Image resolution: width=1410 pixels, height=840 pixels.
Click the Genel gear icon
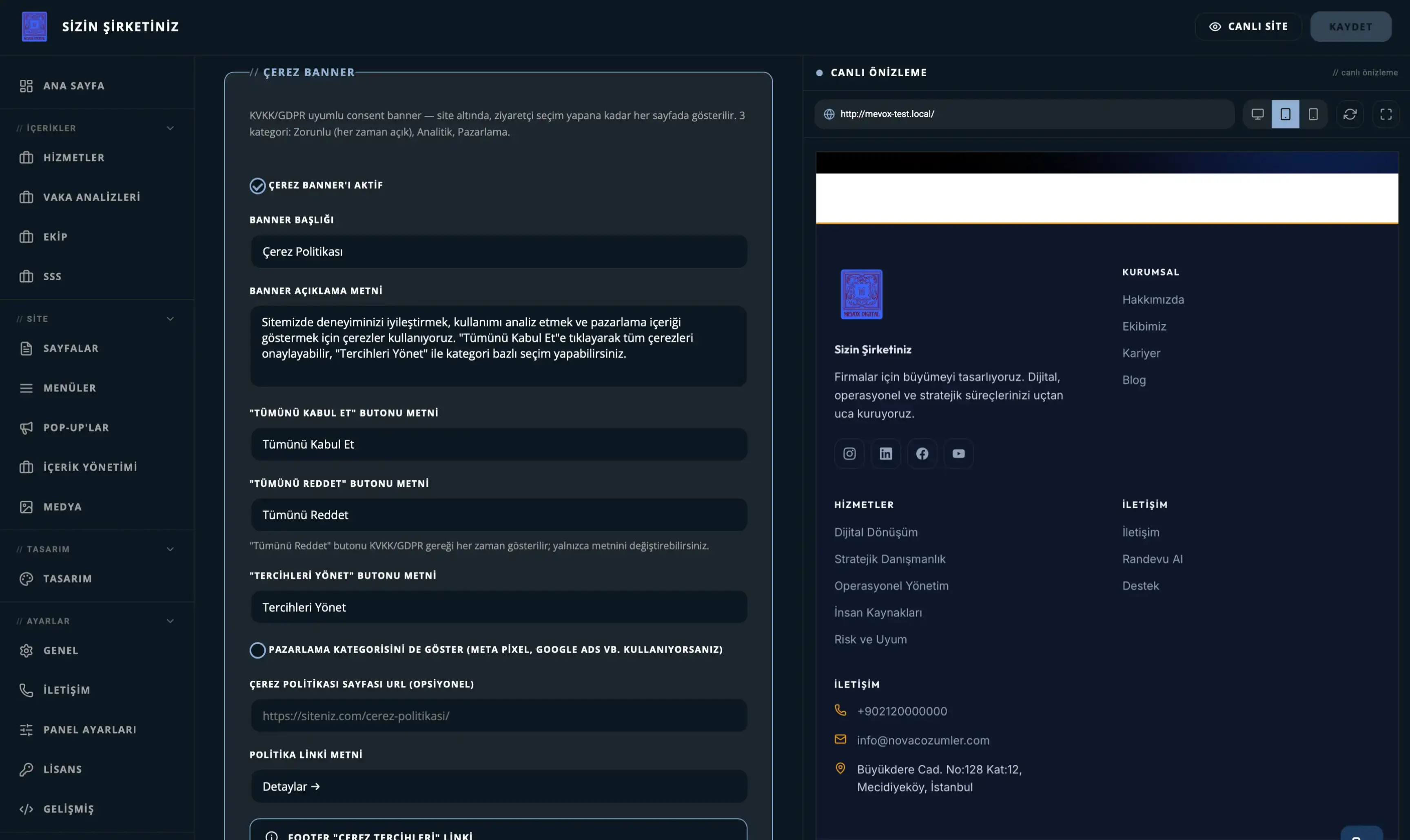(x=26, y=651)
